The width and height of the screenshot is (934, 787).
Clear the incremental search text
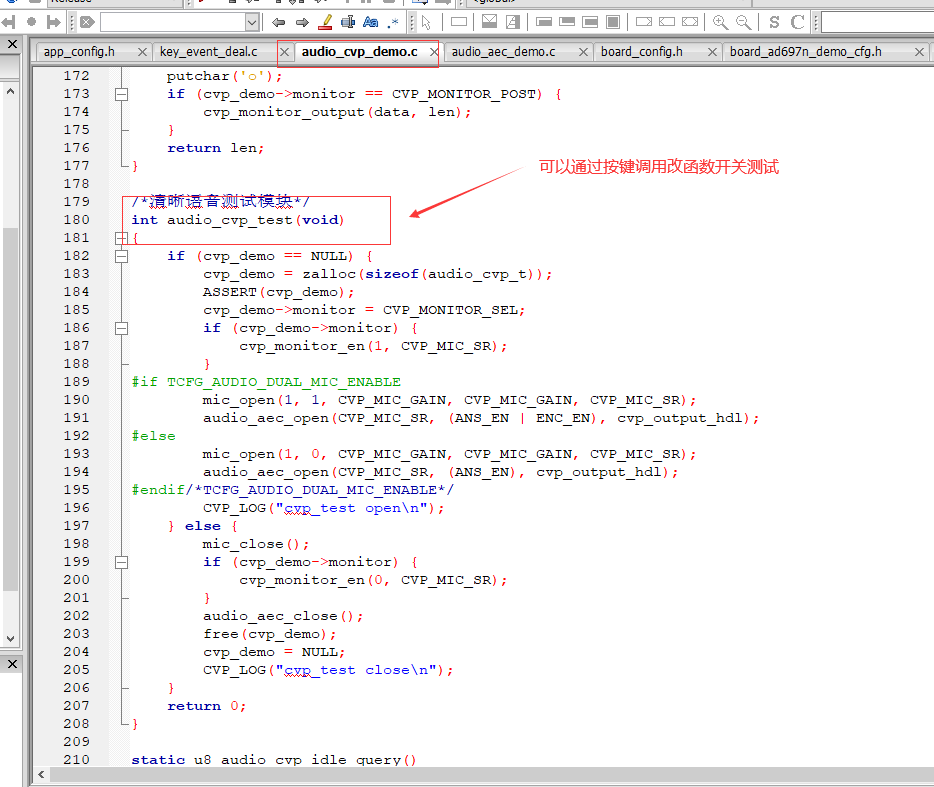(x=88, y=23)
